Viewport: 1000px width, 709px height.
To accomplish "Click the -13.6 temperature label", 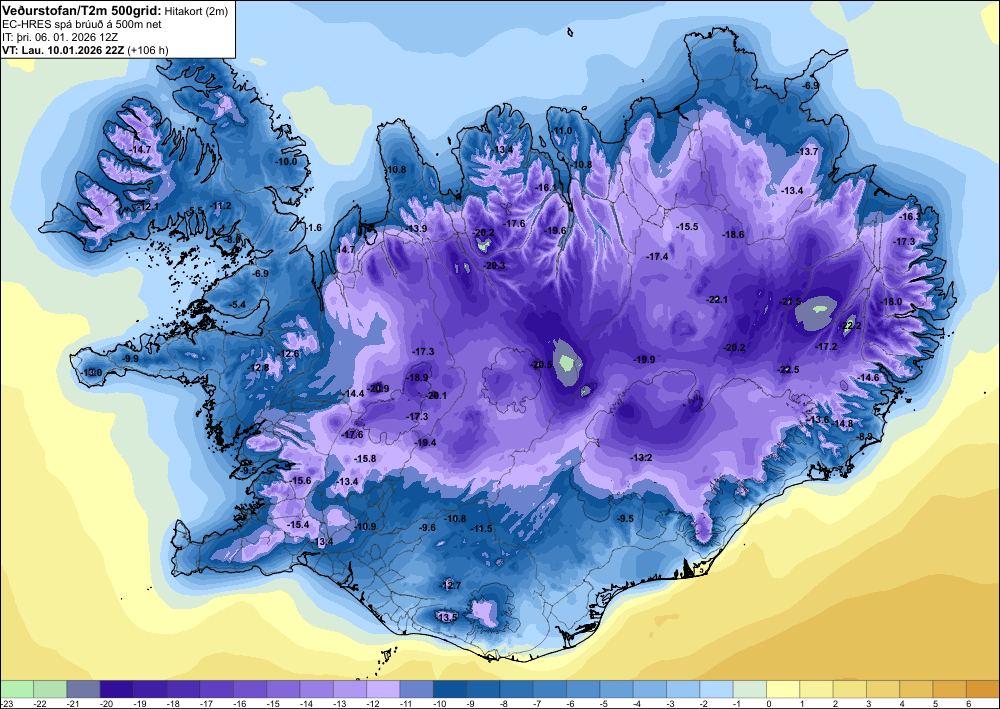I will pos(818,420).
